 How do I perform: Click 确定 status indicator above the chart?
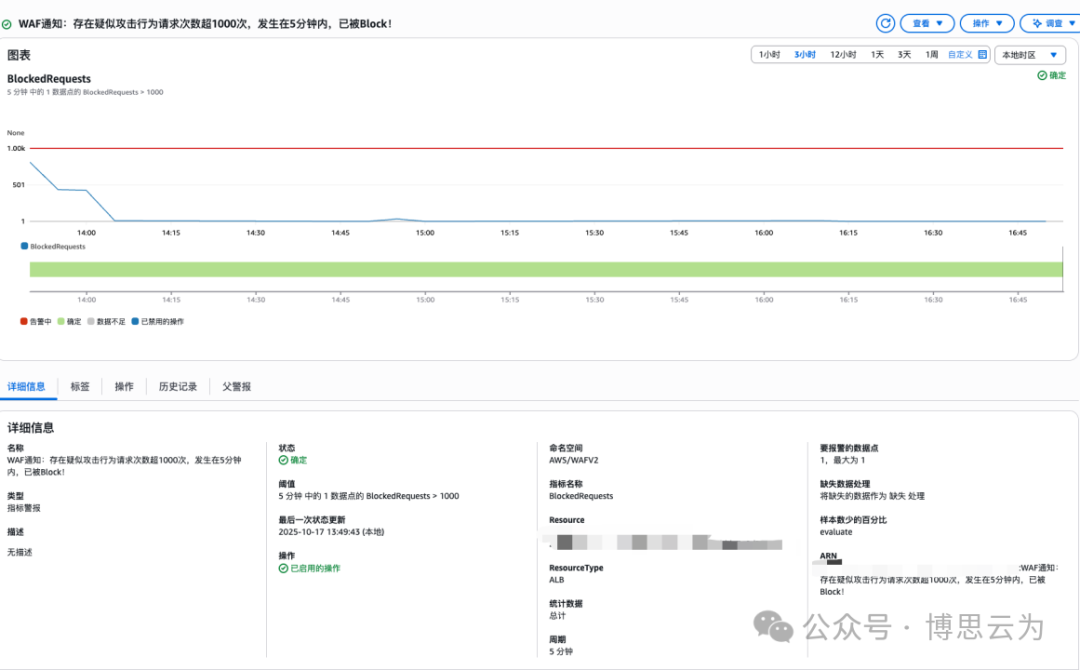[1052, 76]
